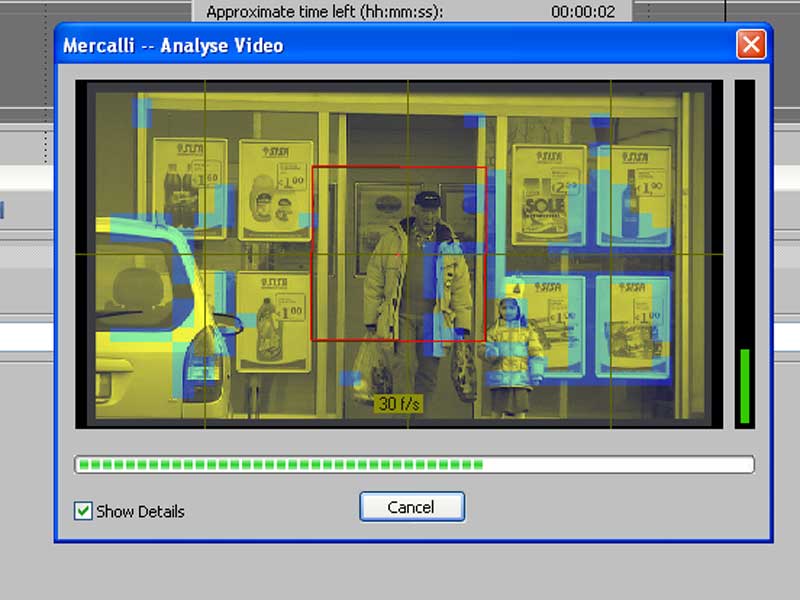
Task: Click the green vertical level meter
Action: click(744, 385)
